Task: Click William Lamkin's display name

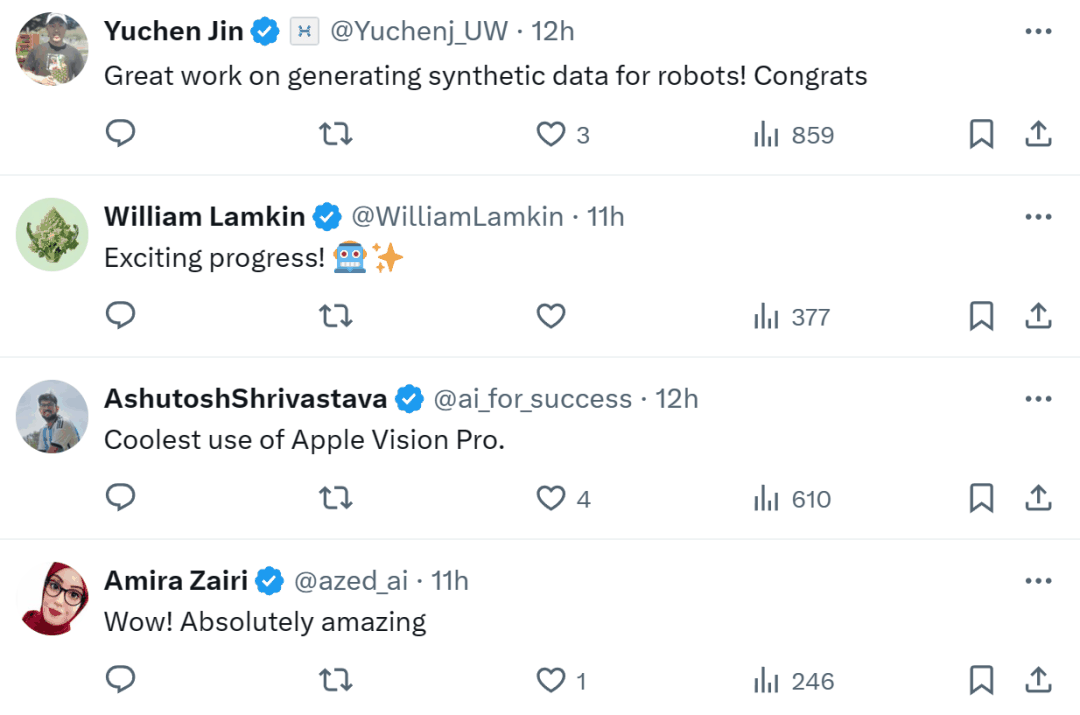Action: coord(204,216)
